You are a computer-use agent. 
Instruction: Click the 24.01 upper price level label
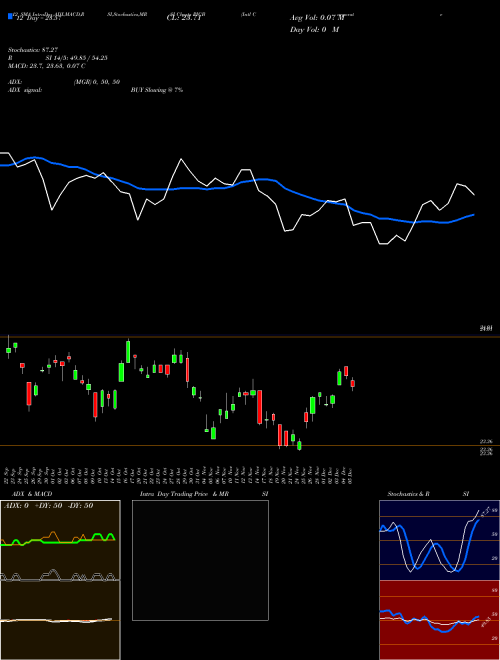[486, 328]
